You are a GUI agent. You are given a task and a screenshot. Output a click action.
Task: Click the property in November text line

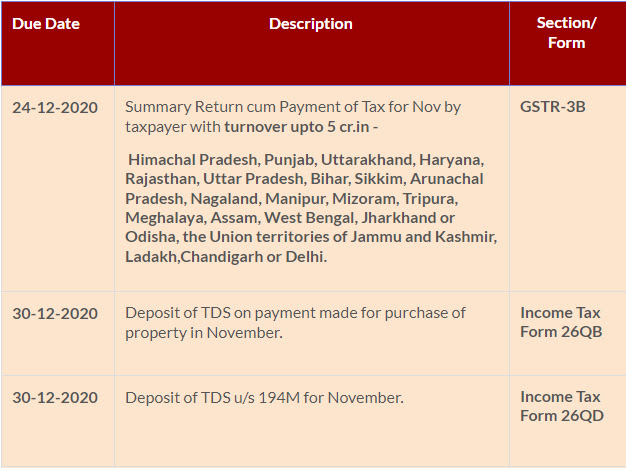204,333
